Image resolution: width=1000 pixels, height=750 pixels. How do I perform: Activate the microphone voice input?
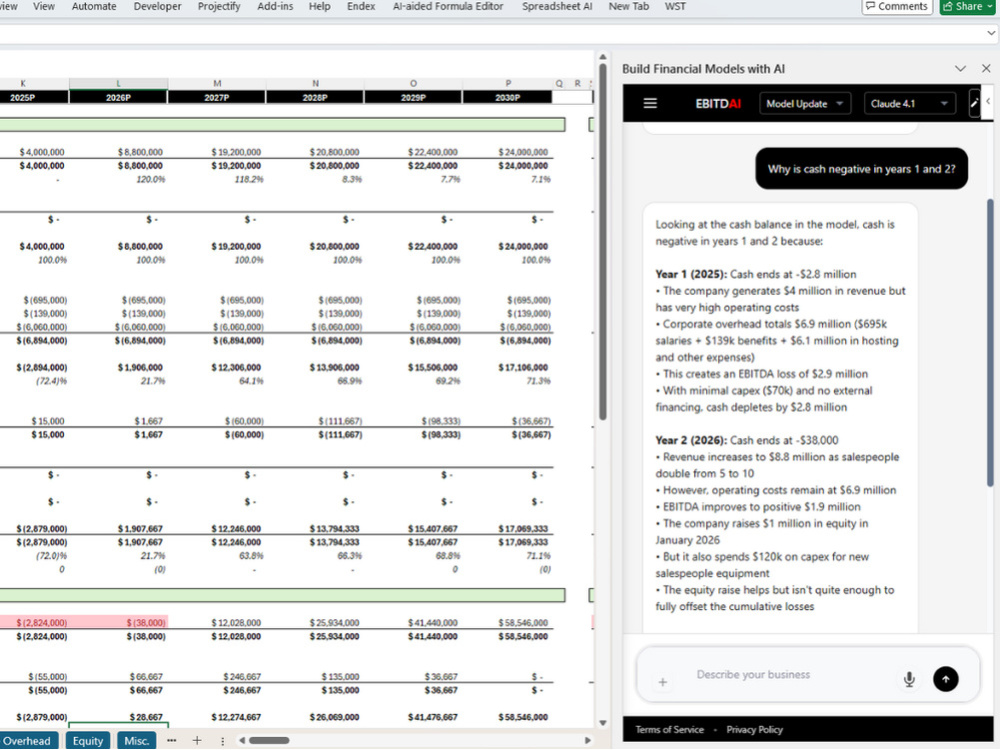point(909,679)
